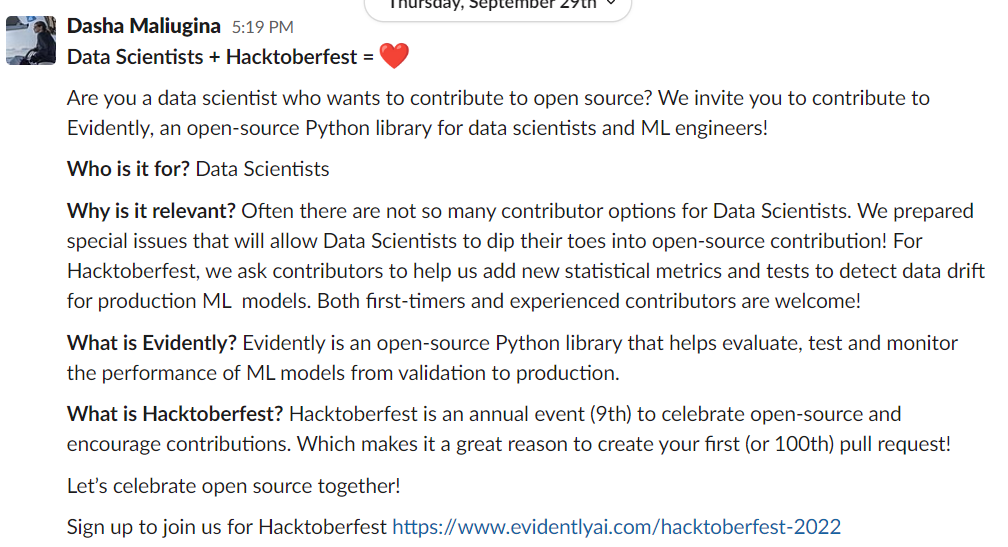Click the line "Let's celebrate open source together!"
Screen dimensions: 1008x547
(234, 486)
